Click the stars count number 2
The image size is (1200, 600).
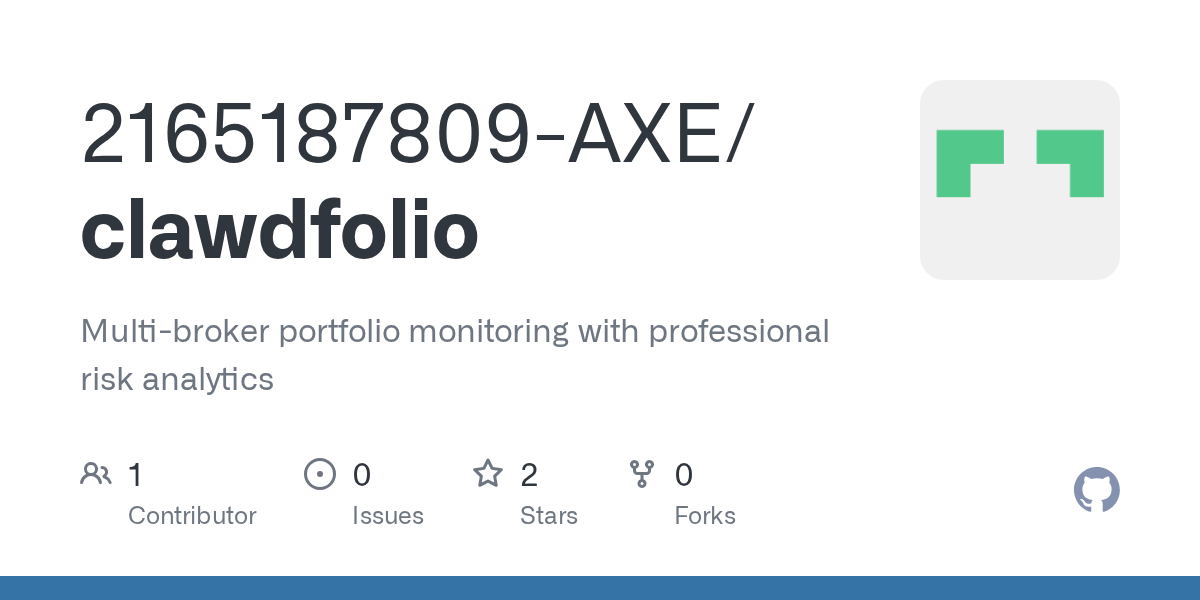pyautogui.click(x=529, y=475)
